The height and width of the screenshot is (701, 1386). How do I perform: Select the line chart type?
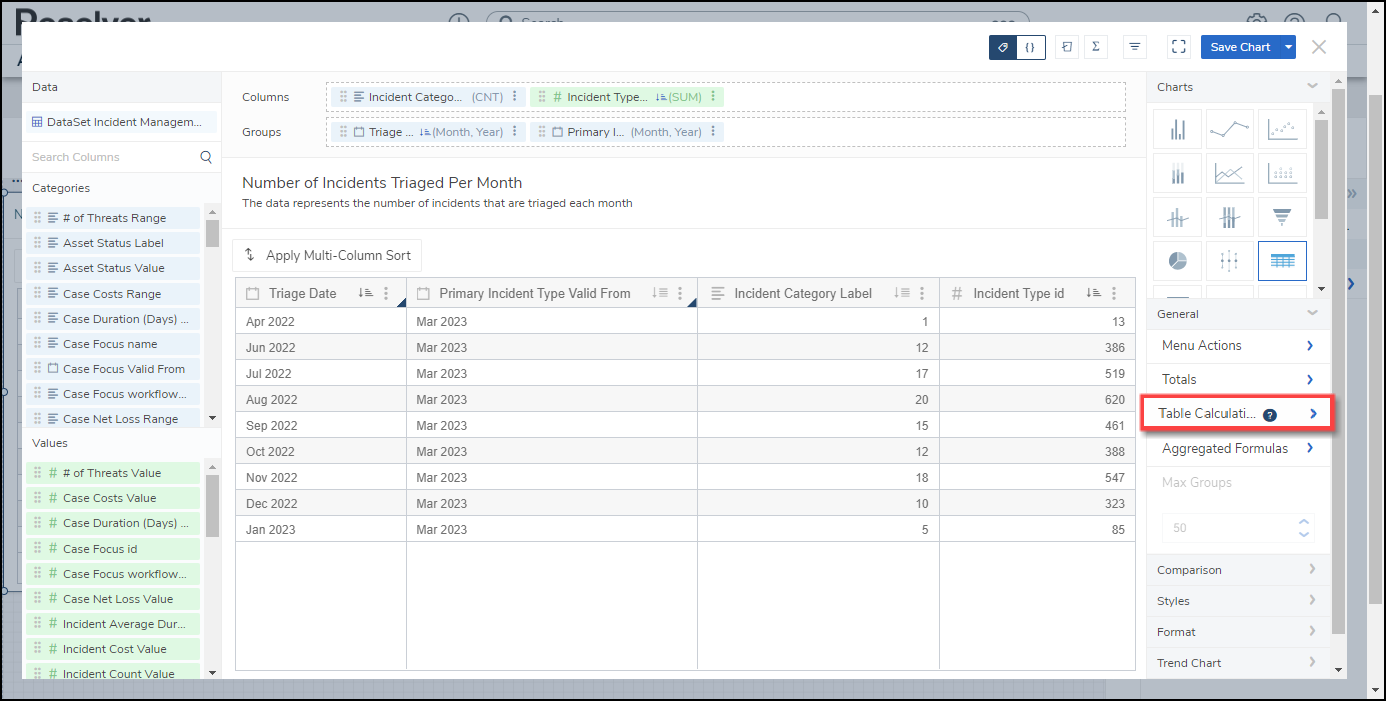pyautogui.click(x=1230, y=129)
